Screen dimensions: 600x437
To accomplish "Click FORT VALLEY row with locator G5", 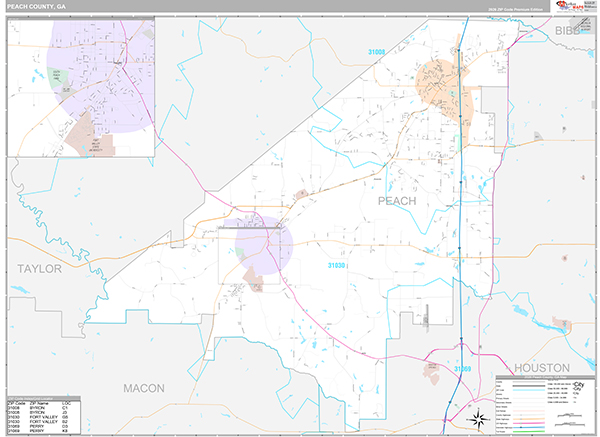I will point(44,417).
